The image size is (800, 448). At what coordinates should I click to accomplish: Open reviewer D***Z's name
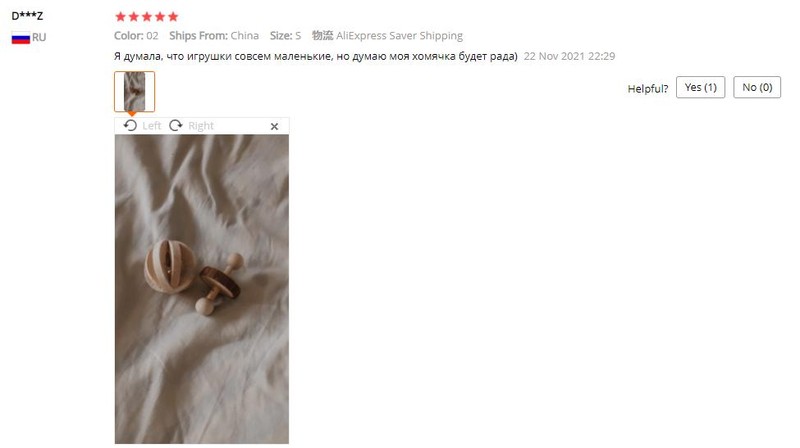point(27,16)
